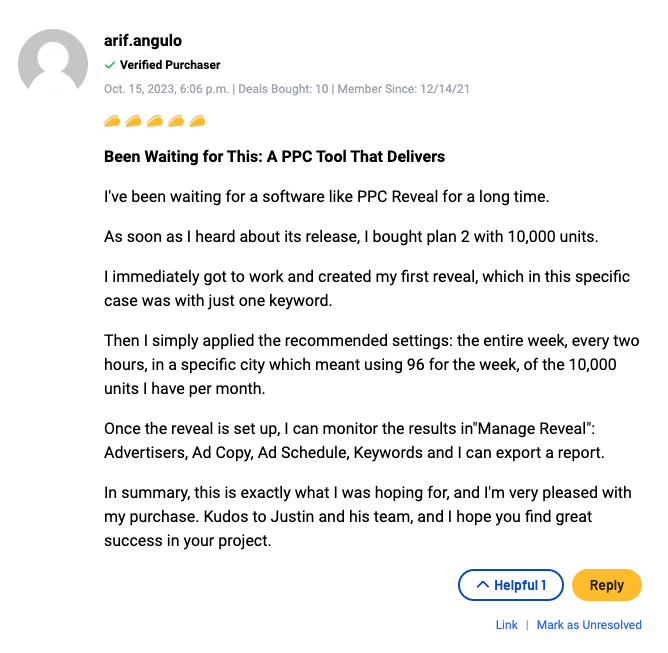Click the third taco rating icon

click(x=155, y=121)
